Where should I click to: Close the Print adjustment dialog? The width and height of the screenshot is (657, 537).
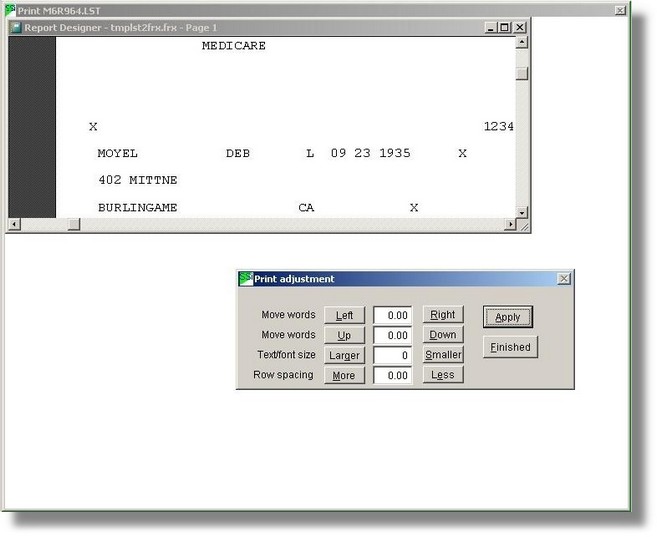pyautogui.click(x=564, y=279)
